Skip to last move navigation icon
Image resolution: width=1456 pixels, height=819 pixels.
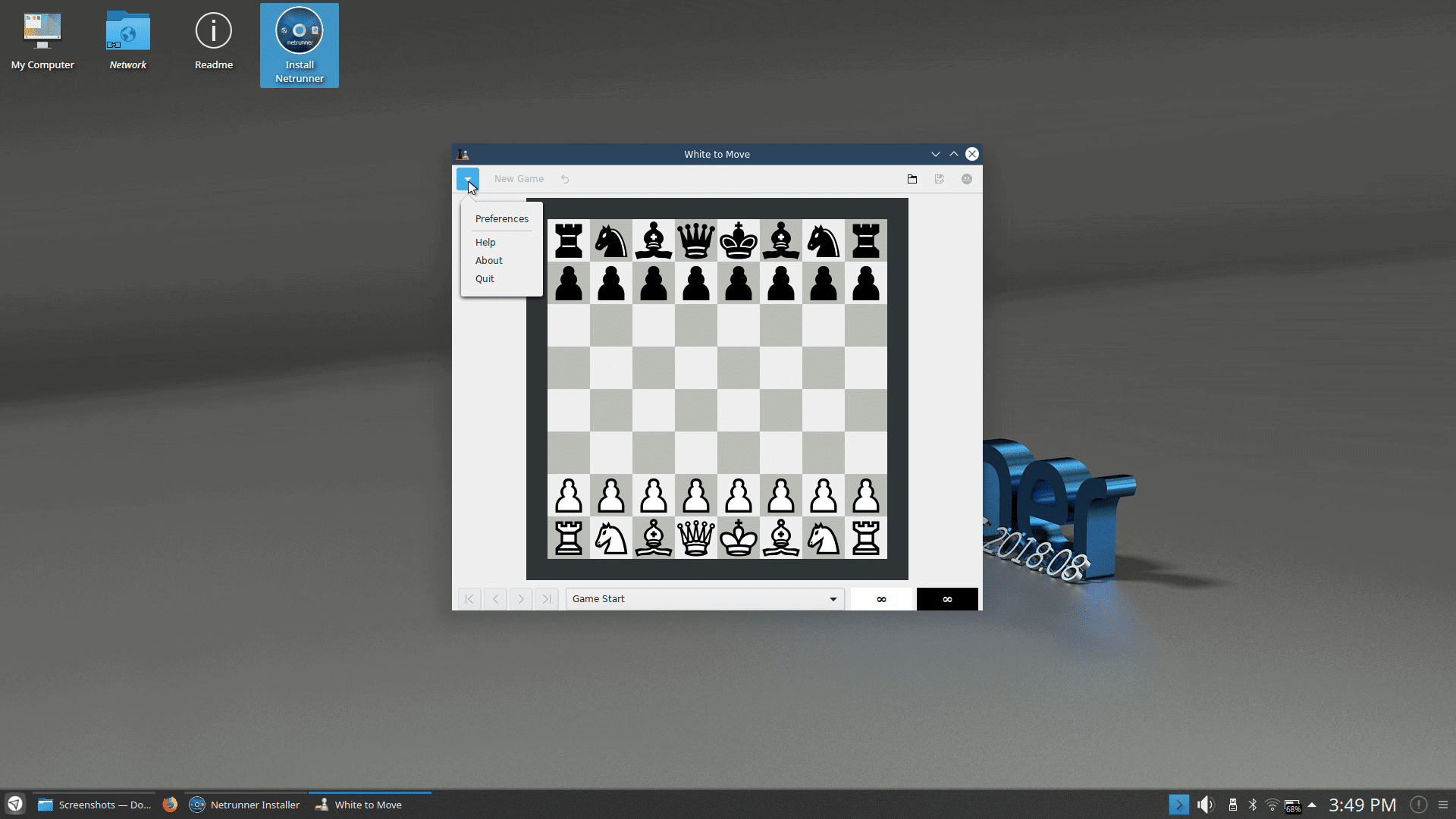tap(546, 598)
